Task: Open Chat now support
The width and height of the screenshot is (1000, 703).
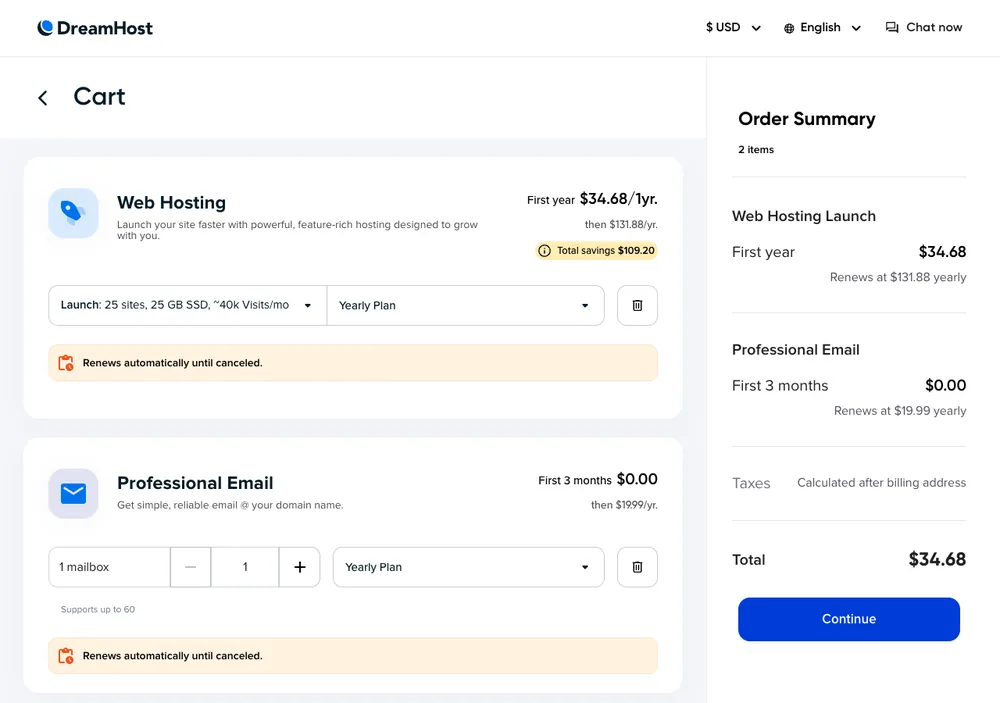Action: pos(923,27)
